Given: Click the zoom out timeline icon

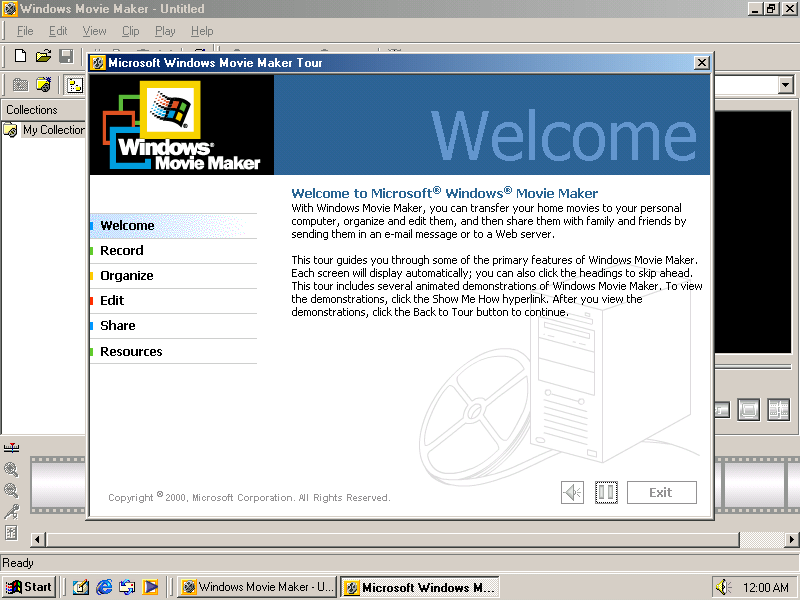Looking at the screenshot, I should [11, 490].
